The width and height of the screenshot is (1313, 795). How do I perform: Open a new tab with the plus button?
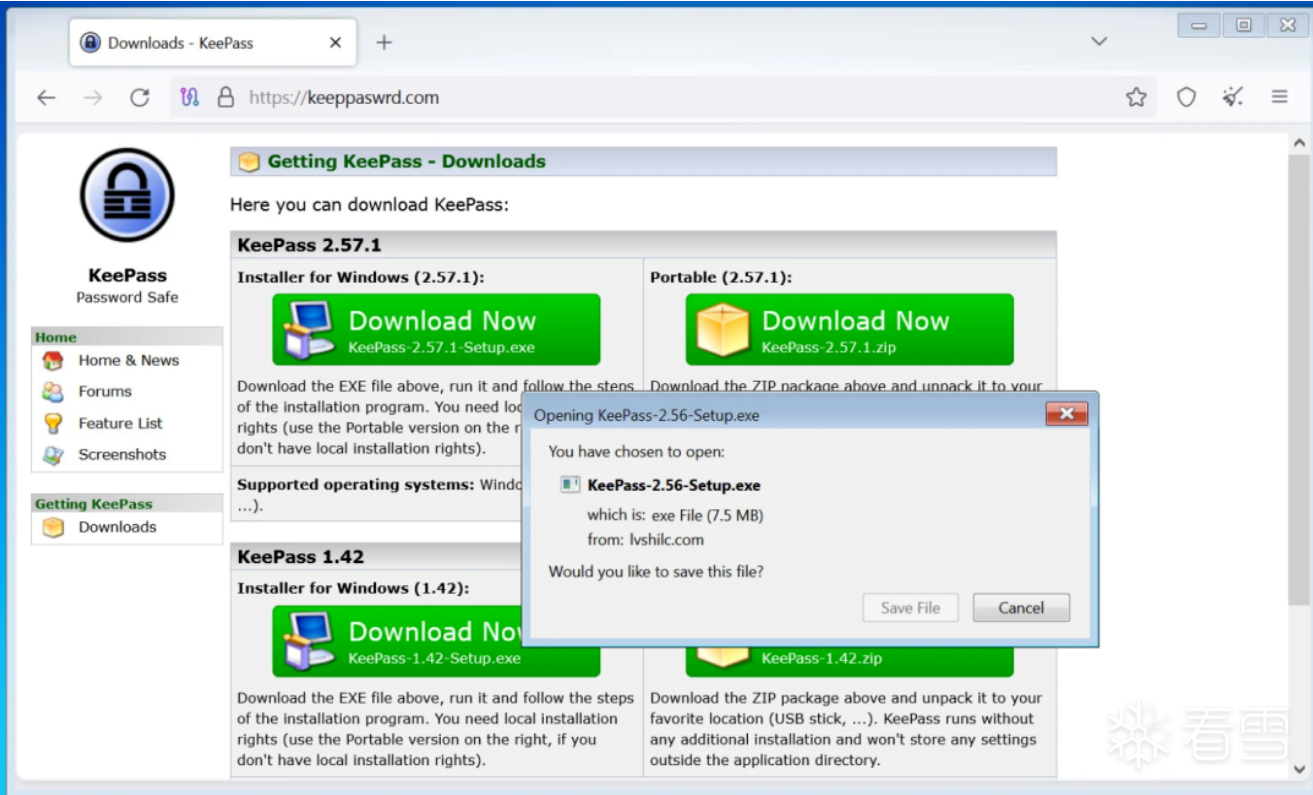(x=384, y=42)
